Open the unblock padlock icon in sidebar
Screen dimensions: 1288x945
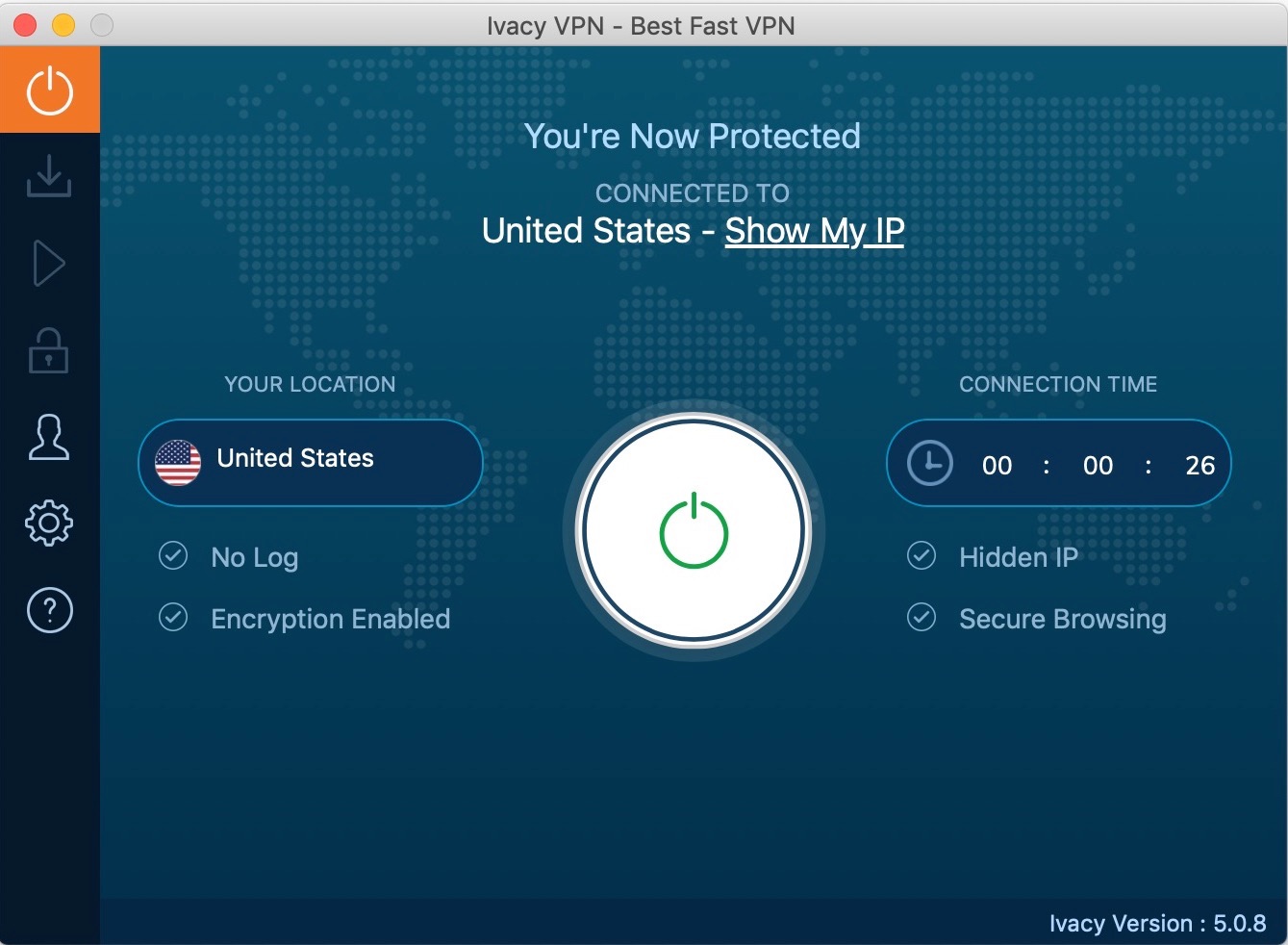tap(49, 350)
